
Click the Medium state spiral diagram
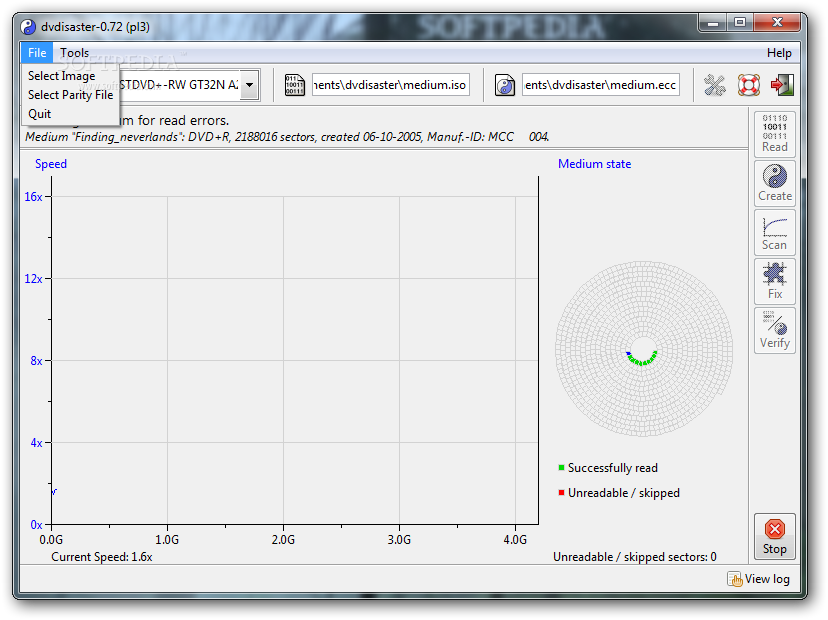pyautogui.click(x=644, y=349)
